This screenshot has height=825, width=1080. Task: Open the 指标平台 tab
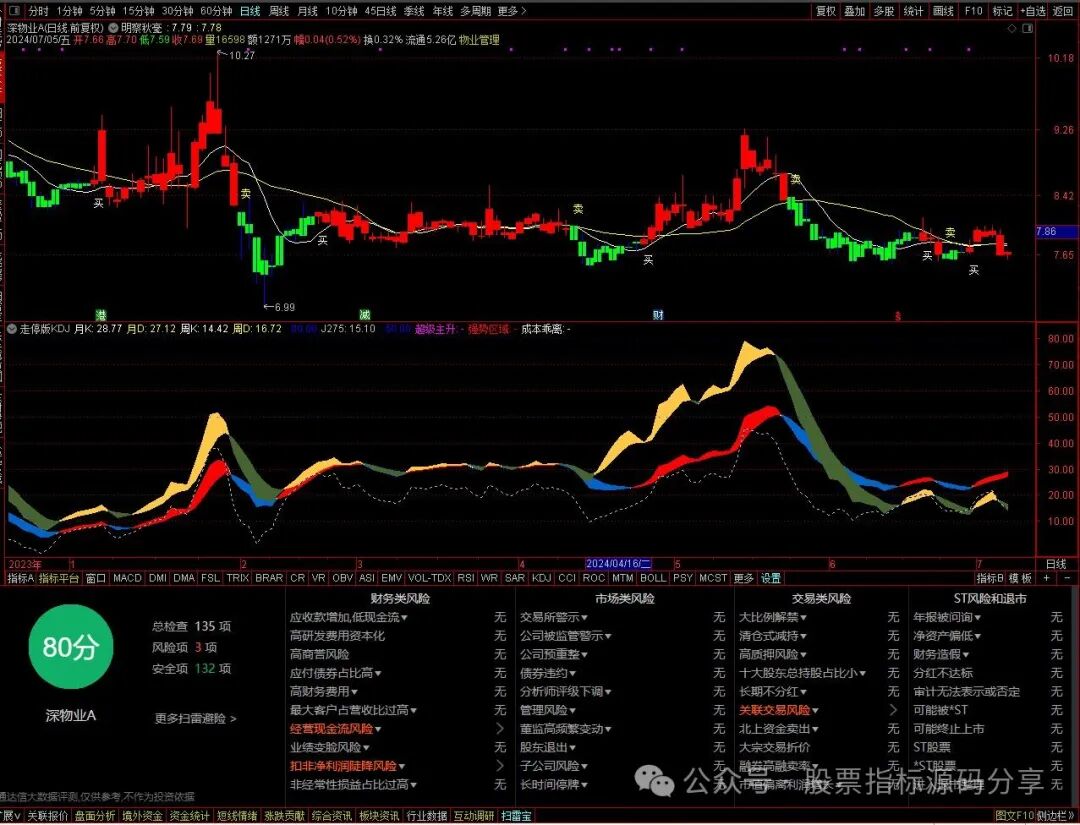click(x=59, y=578)
